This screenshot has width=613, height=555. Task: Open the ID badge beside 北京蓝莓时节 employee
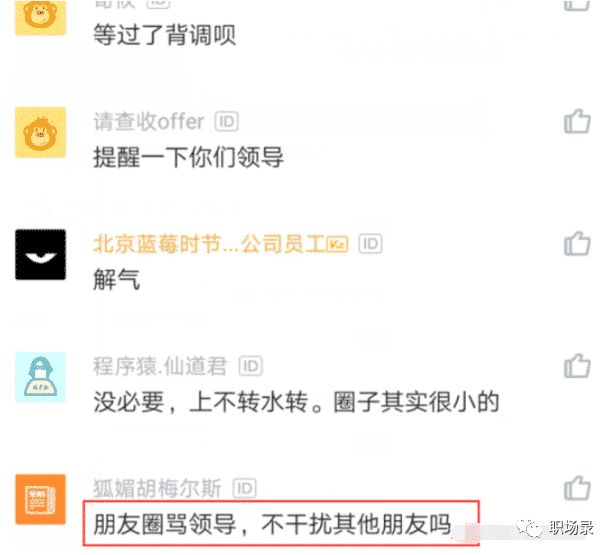point(371,244)
